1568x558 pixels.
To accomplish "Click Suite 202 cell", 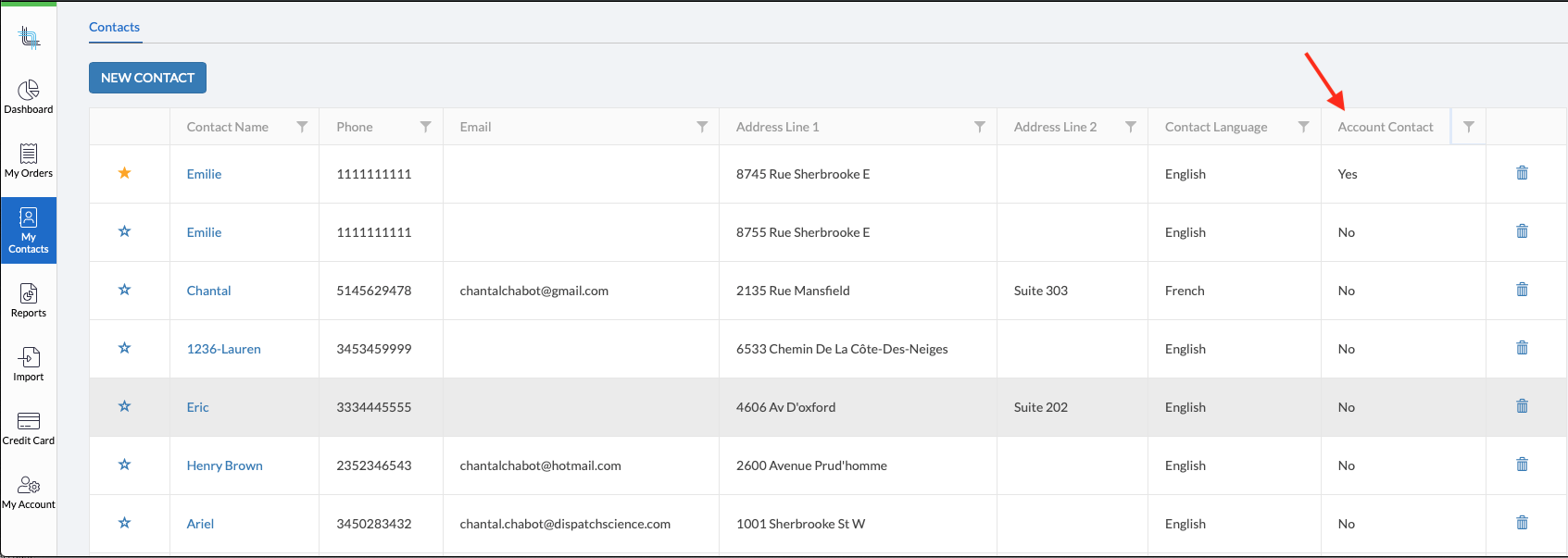I will pos(1041,407).
